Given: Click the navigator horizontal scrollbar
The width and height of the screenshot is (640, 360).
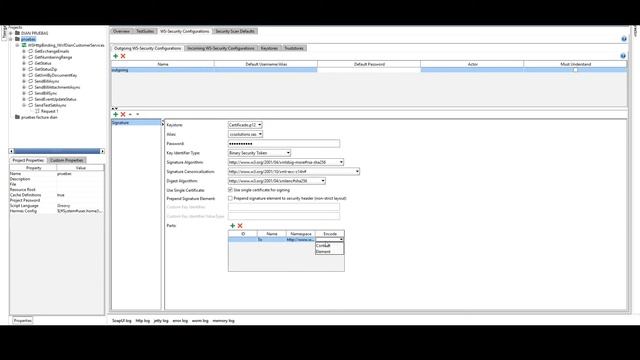Looking at the screenshot, I should [x=57, y=151].
